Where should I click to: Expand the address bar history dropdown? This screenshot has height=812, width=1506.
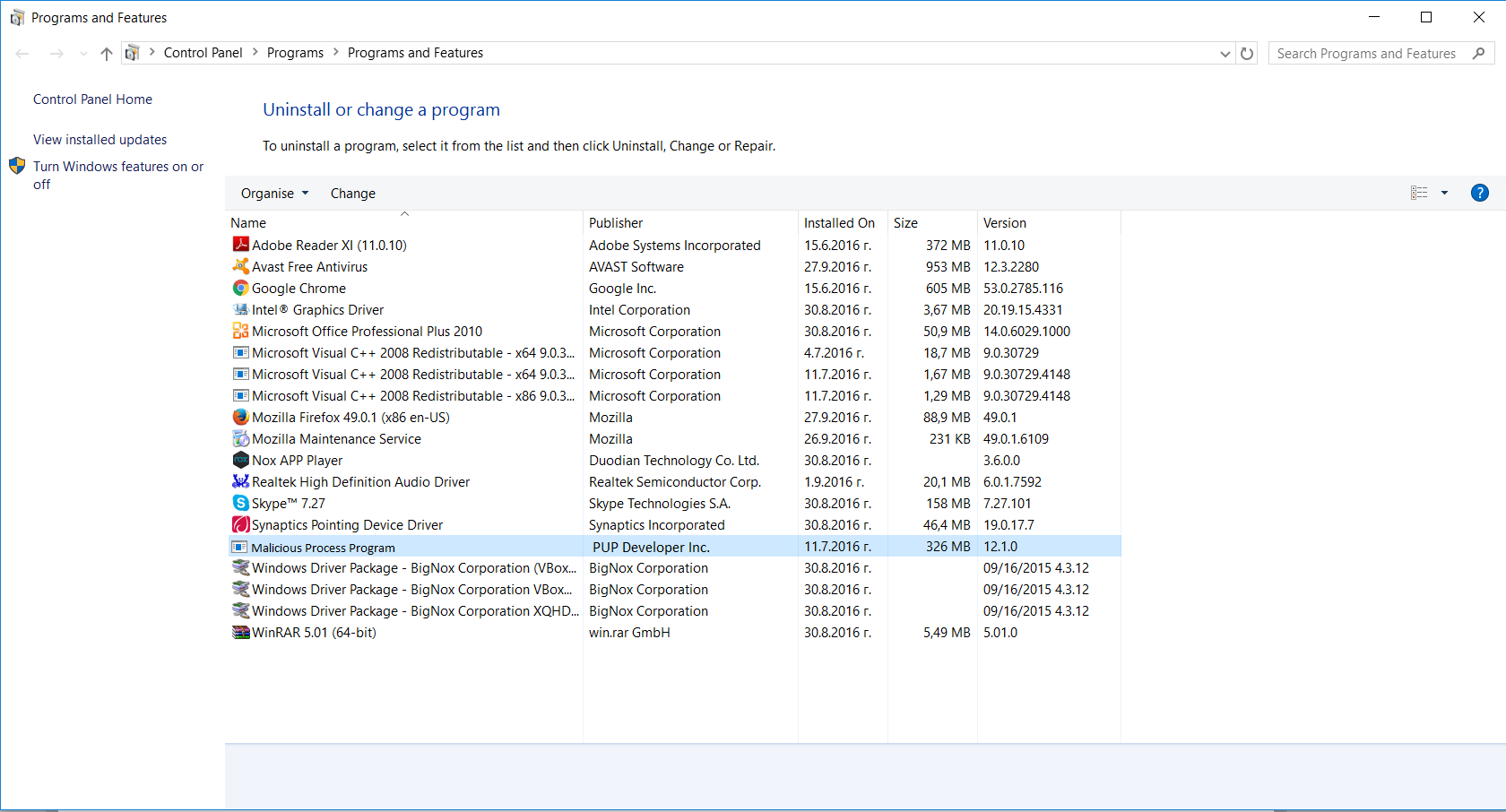pos(1225,54)
